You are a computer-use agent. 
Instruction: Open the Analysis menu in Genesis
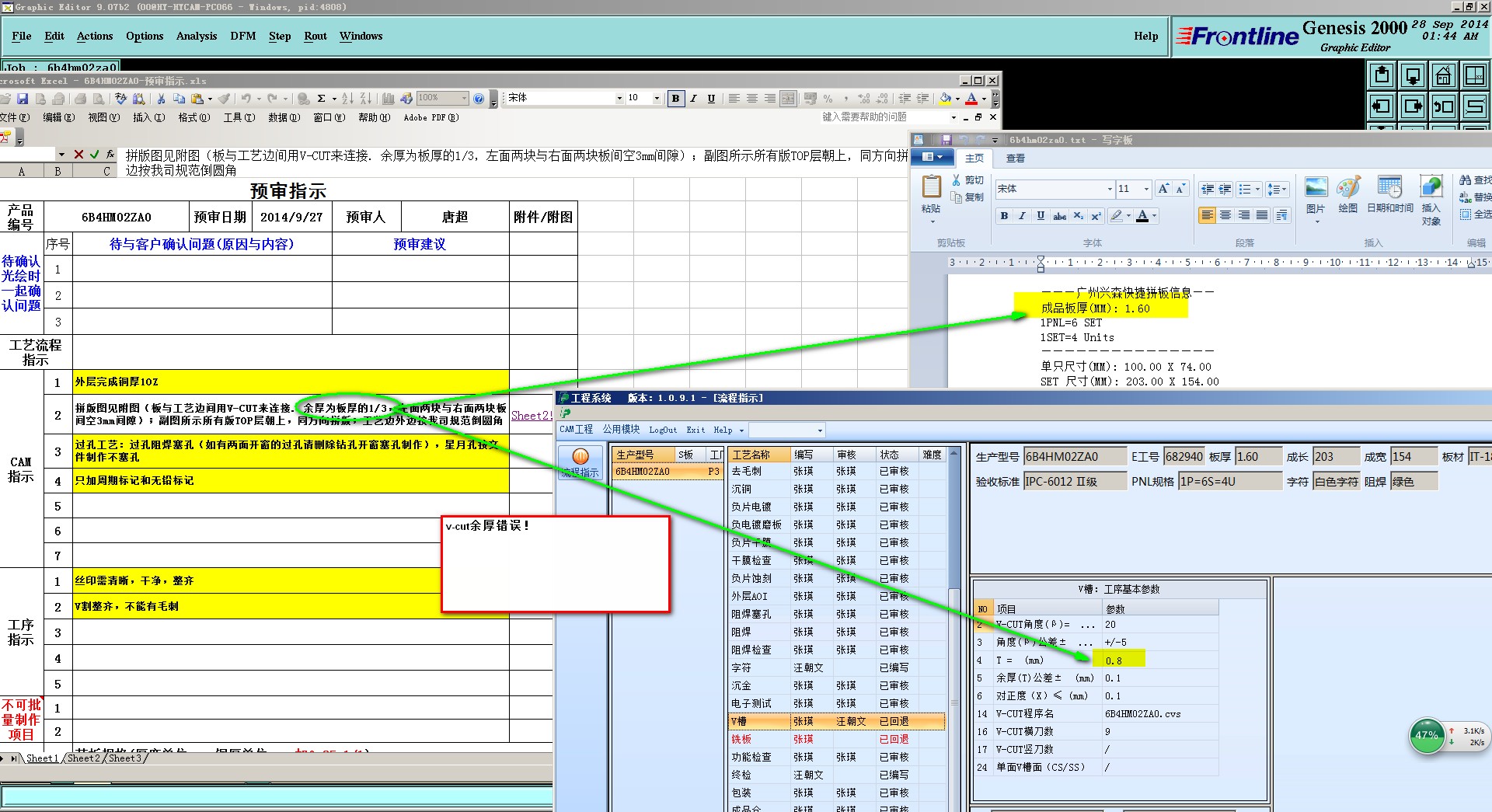click(197, 37)
